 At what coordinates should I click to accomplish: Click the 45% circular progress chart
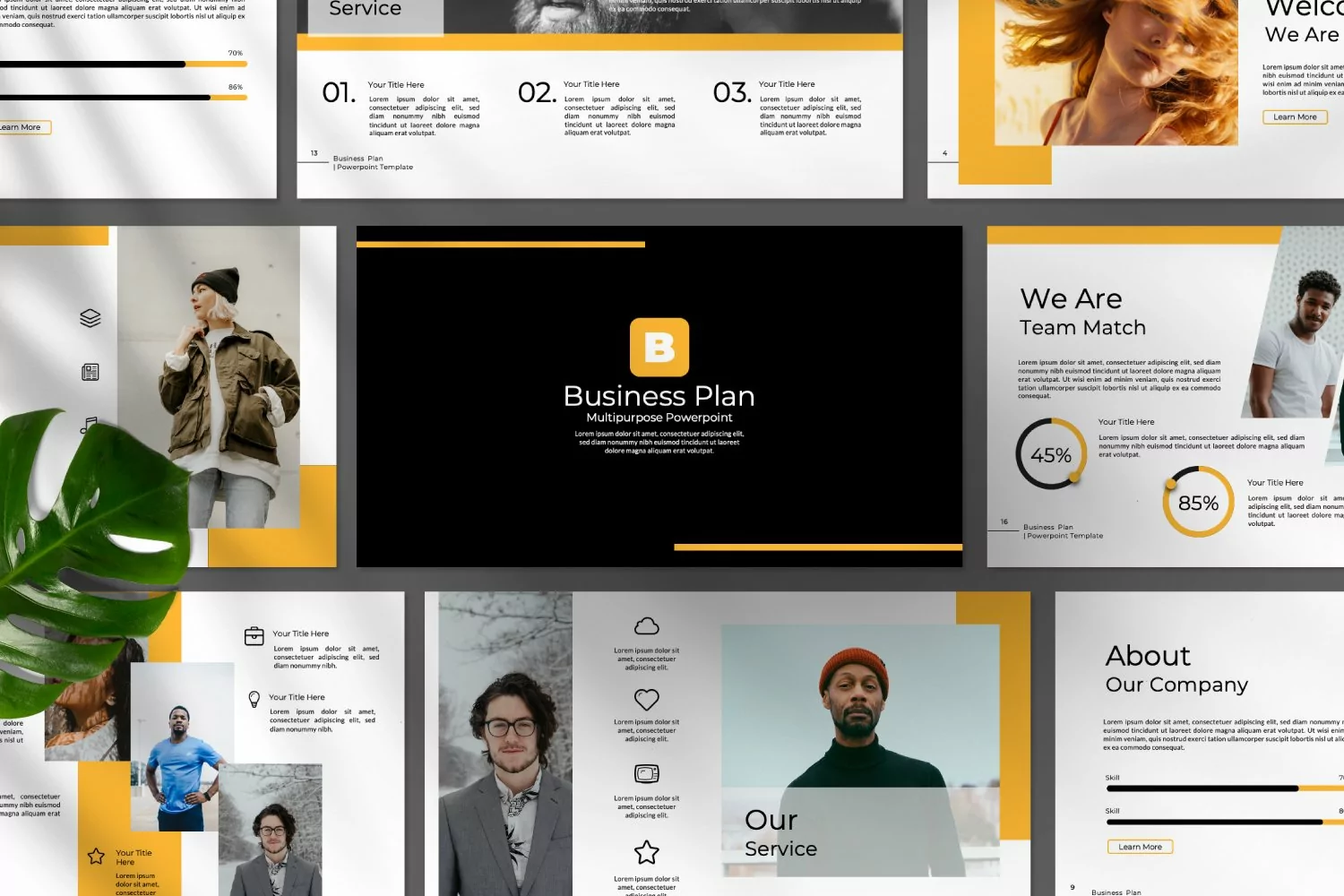(x=1051, y=454)
